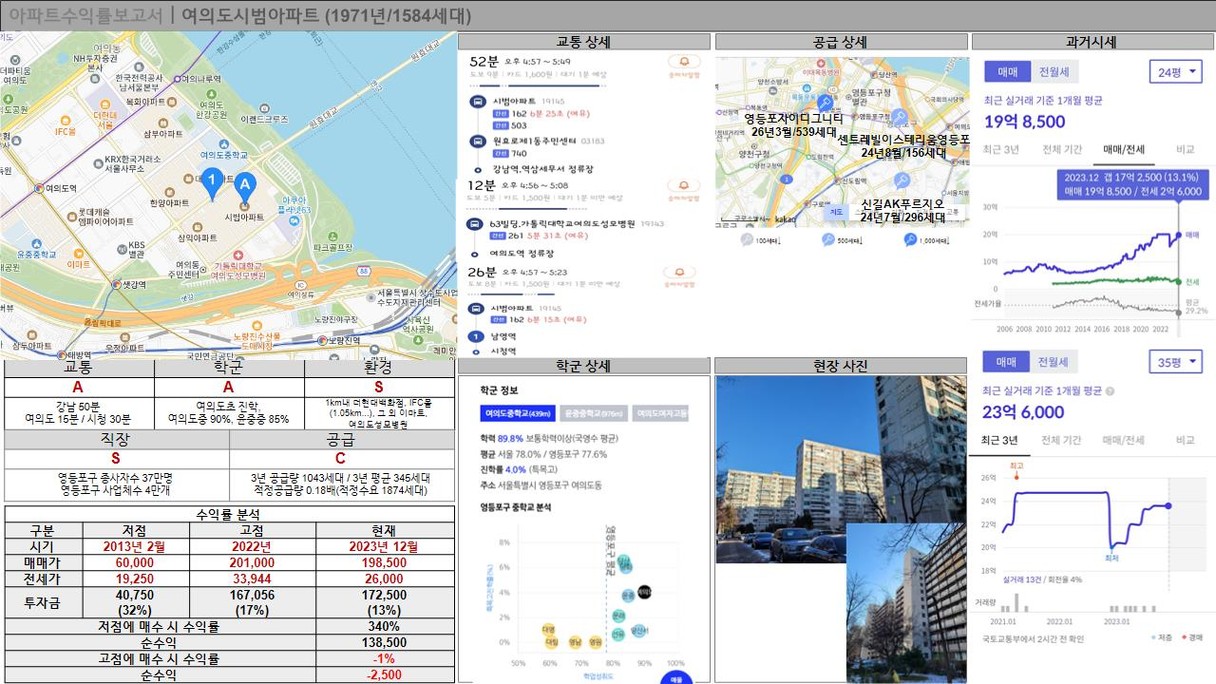Open 최근 3년 tab in 35평 panel
Image resolution: width=1216 pixels, height=684 pixels.
[1001, 440]
